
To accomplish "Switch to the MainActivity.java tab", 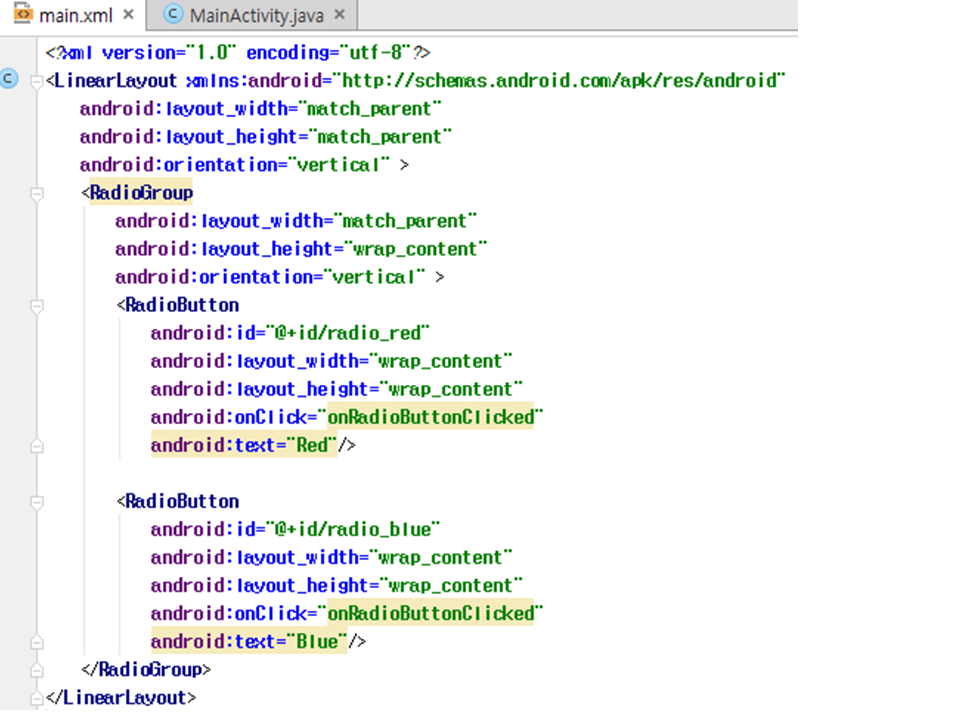I will (x=254, y=16).
